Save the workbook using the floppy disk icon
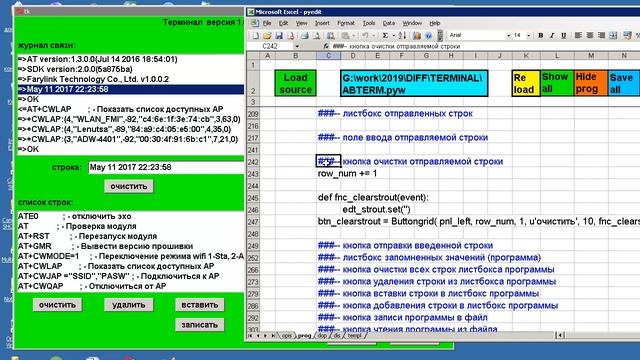The width and height of the screenshot is (640, 360). click(x=279, y=36)
